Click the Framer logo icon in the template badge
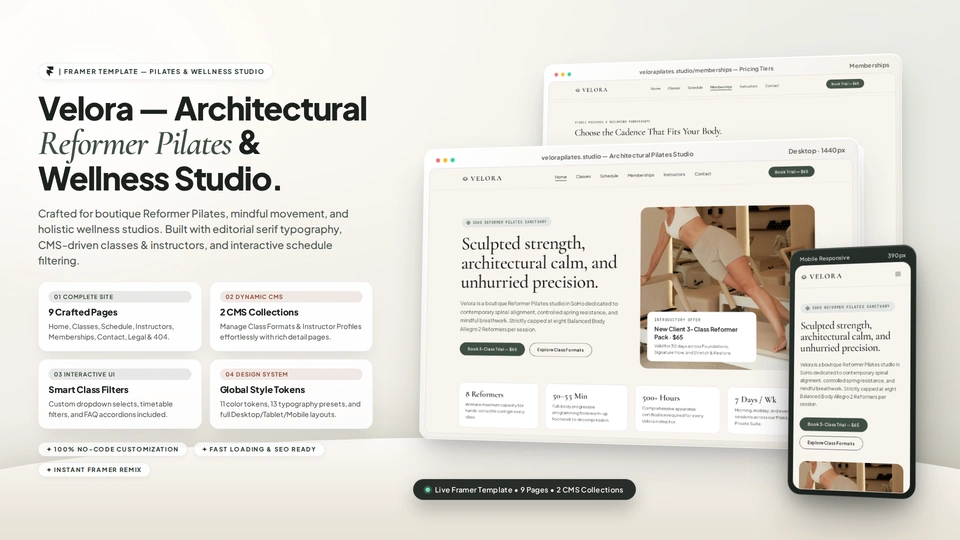 coord(50,71)
